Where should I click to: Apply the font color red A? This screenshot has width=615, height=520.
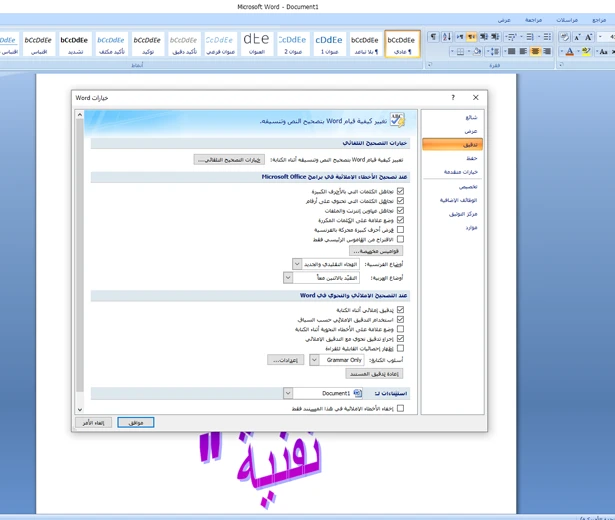click(570, 51)
